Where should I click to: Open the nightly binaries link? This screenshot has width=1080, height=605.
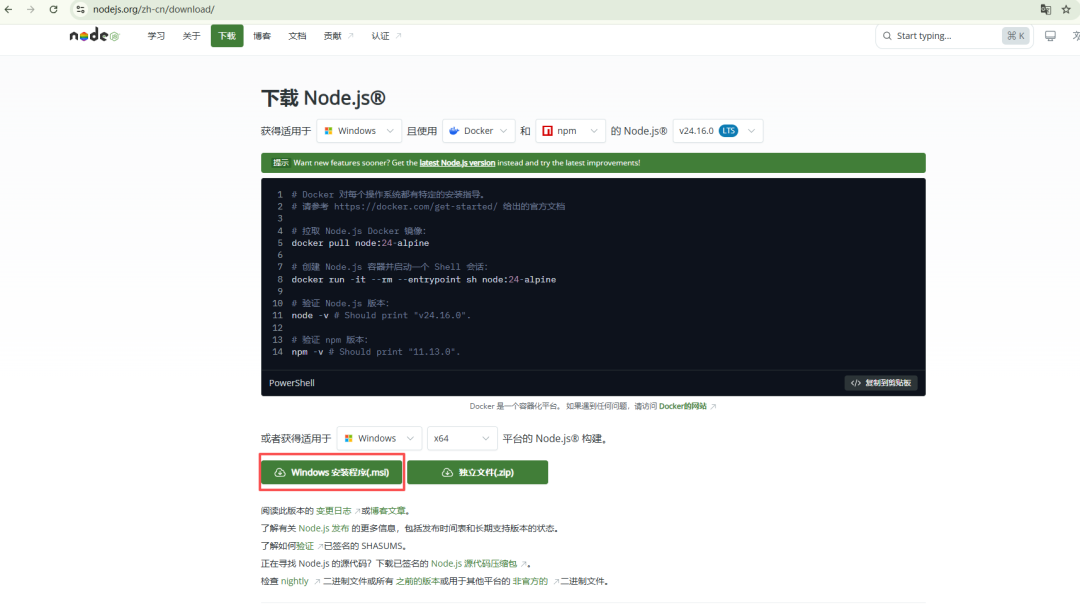pos(295,581)
